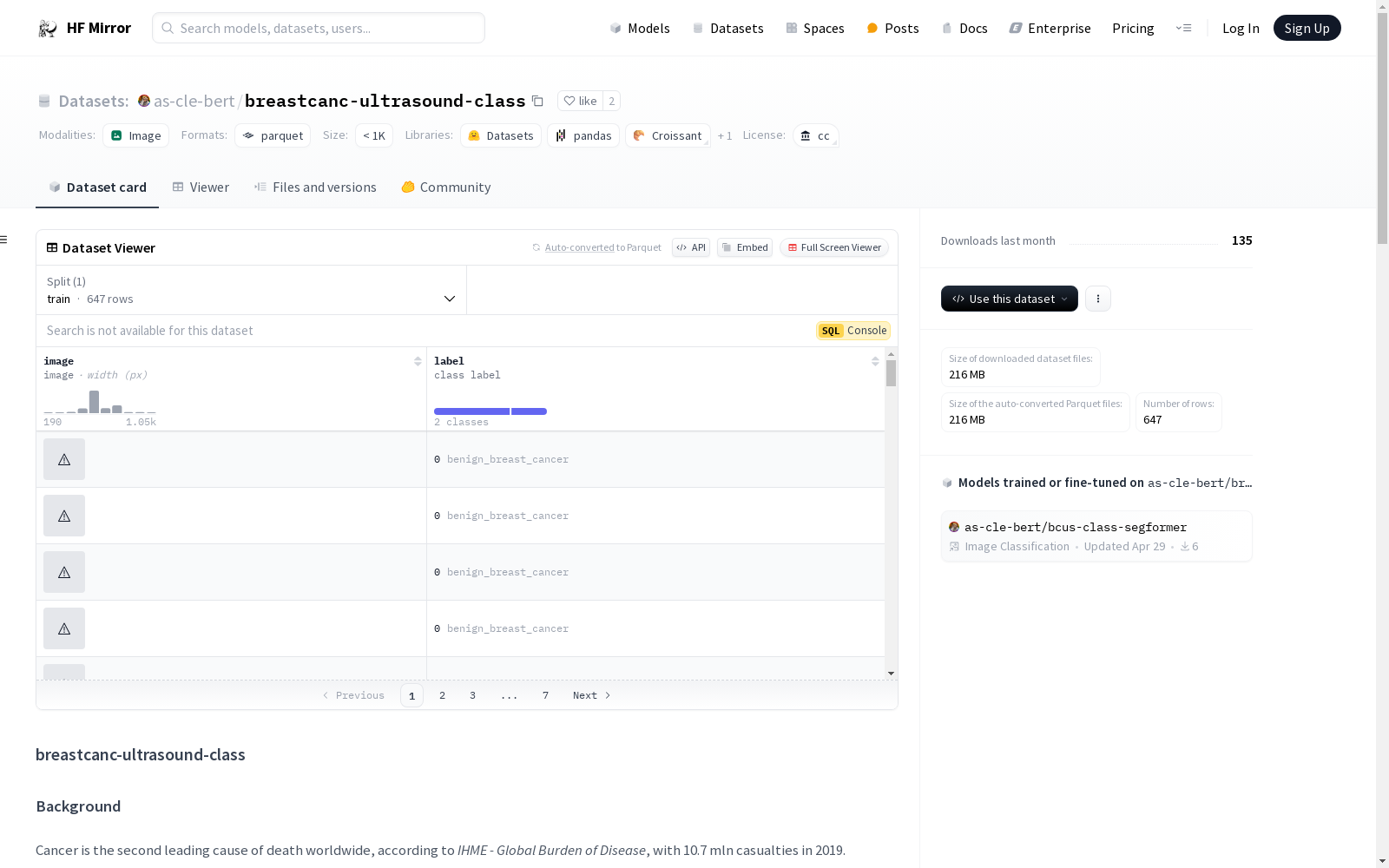Image resolution: width=1389 pixels, height=868 pixels.
Task: Switch to the Dataset card tab
Action: click(x=97, y=187)
